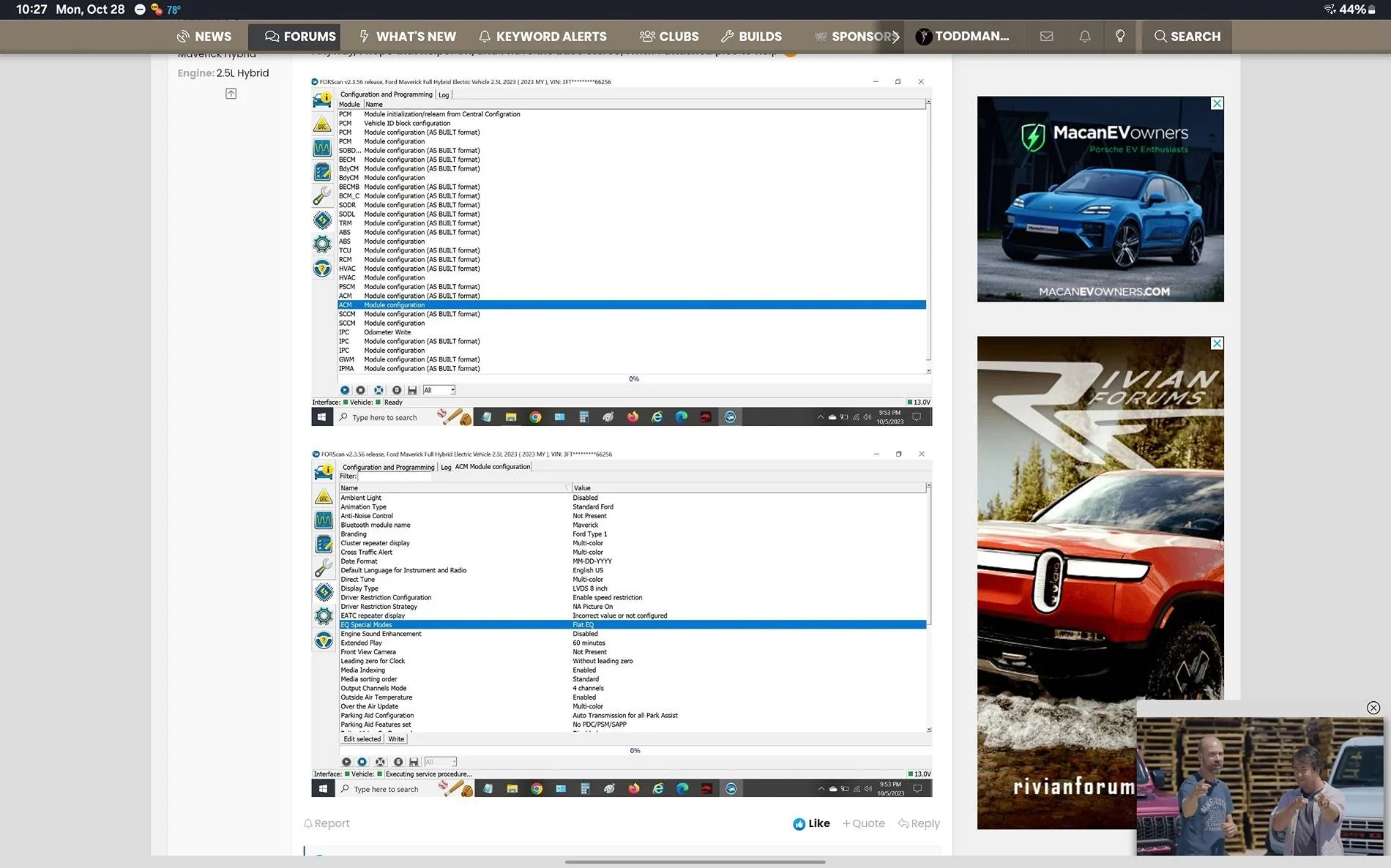The image size is (1391, 868).
Task: Select 'Odometer Write' row
Action: click(632, 332)
